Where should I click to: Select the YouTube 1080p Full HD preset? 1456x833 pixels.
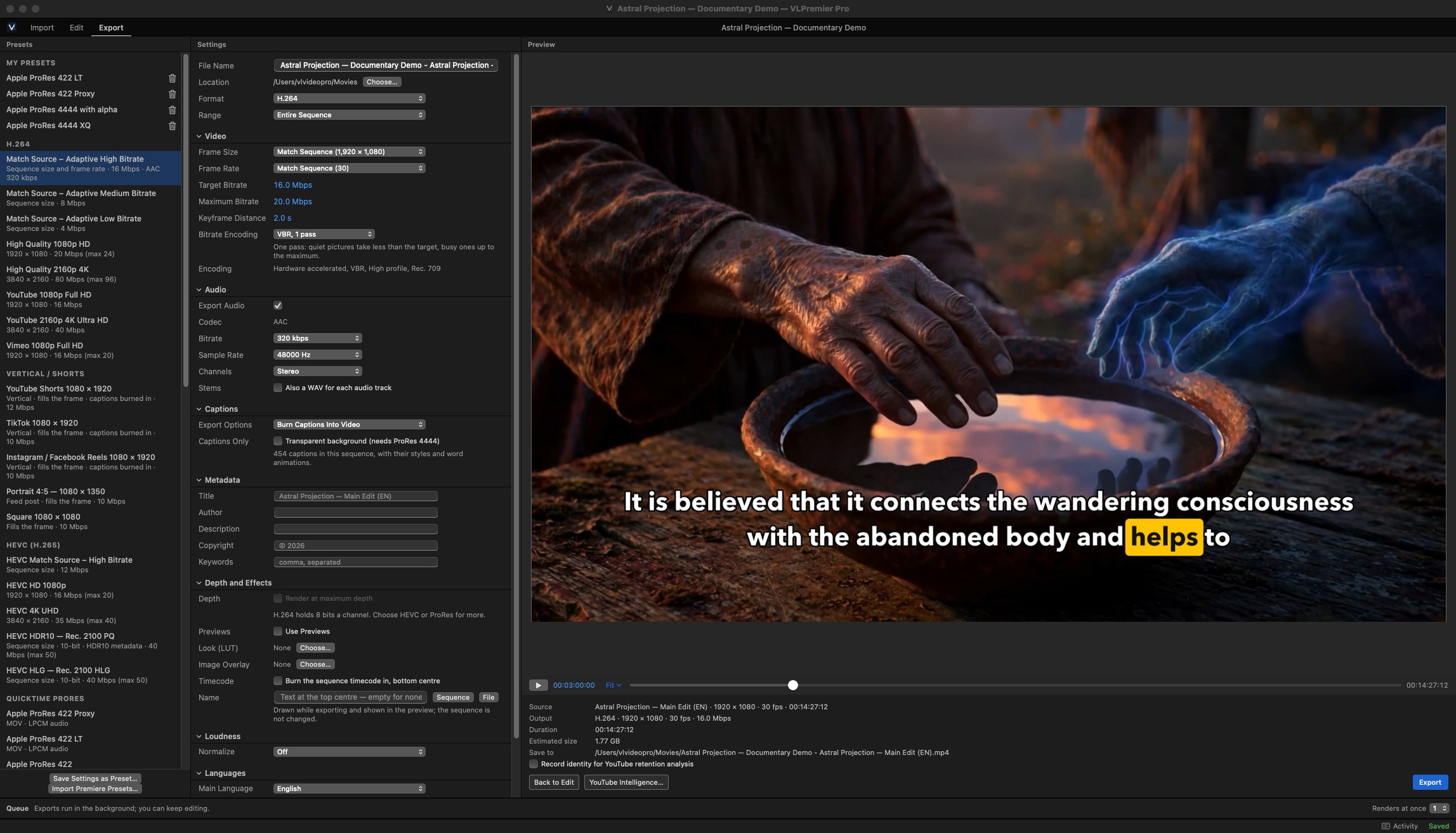[91, 299]
